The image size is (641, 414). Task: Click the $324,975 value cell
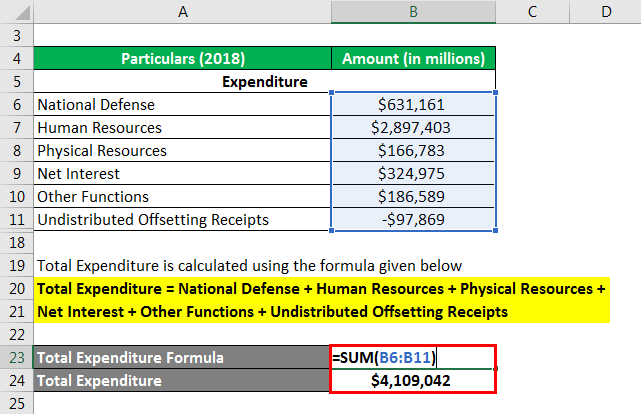(413, 174)
